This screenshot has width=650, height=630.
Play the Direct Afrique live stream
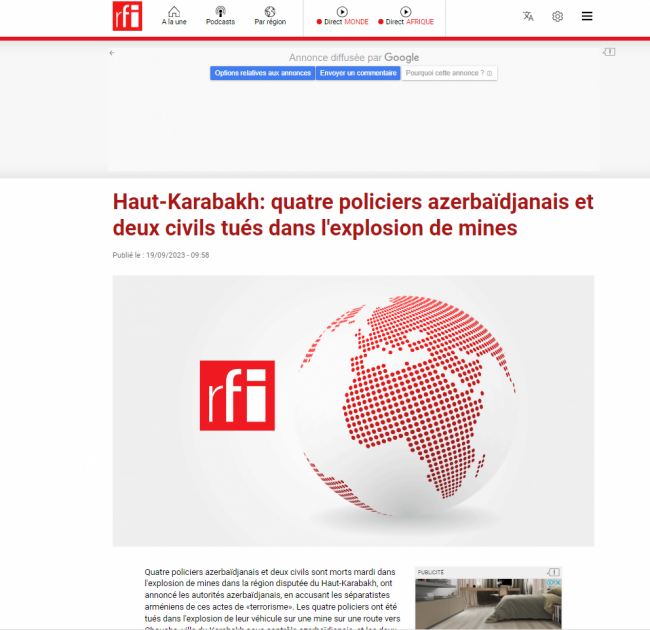click(x=406, y=16)
